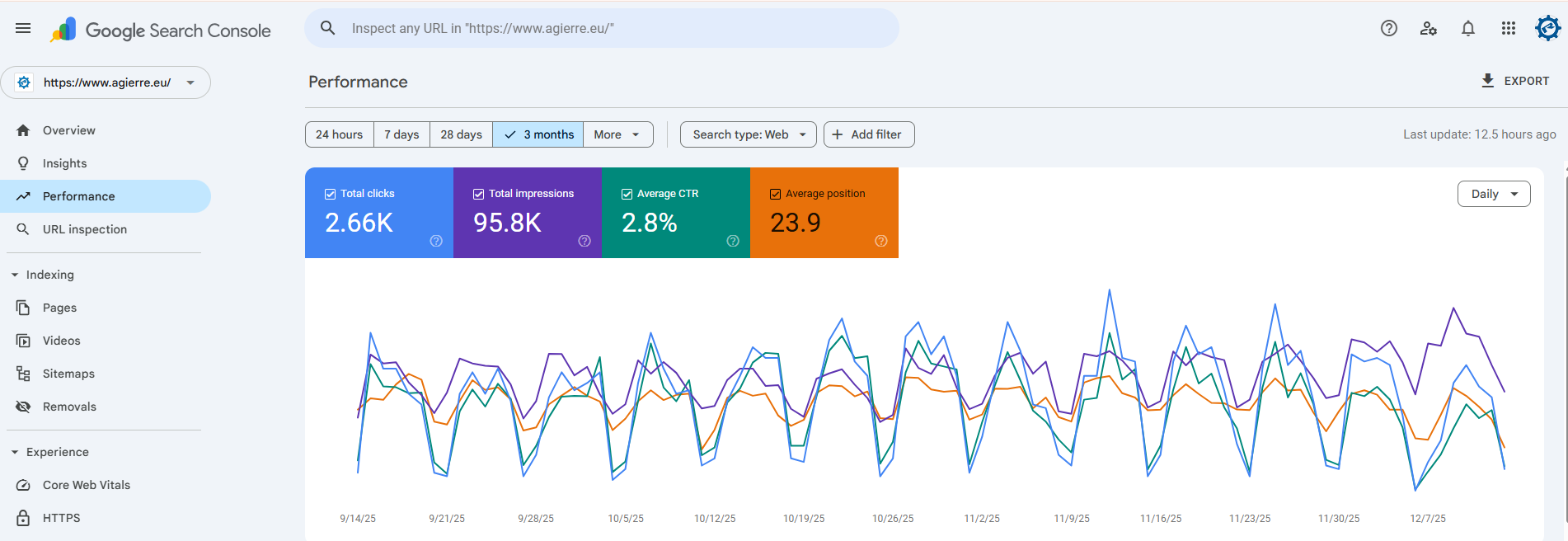Open the Search type: Web dropdown
This screenshot has height=541, width=1568.
click(x=749, y=134)
